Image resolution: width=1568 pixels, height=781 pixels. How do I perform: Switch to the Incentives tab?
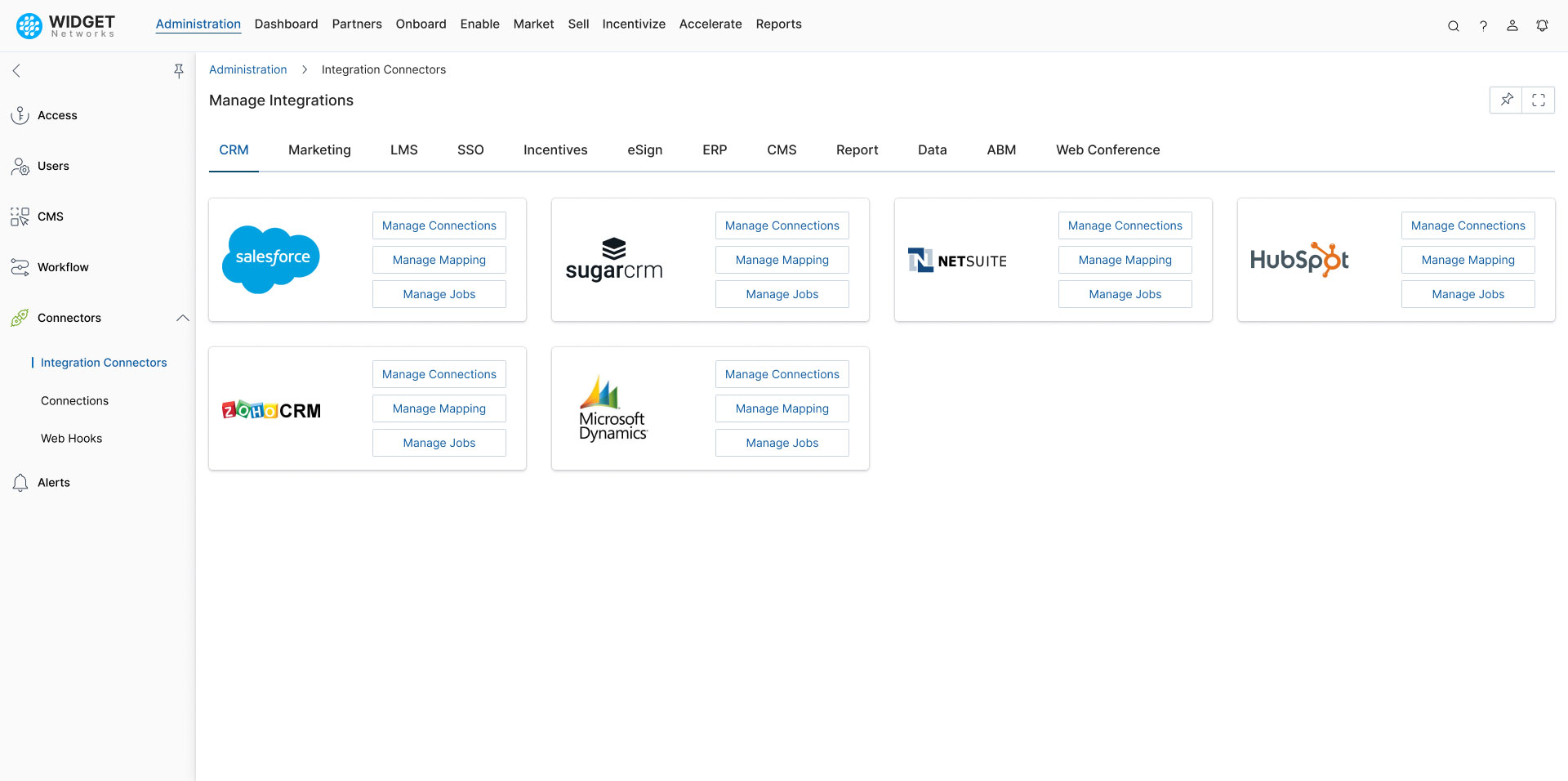[x=555, y=150]
